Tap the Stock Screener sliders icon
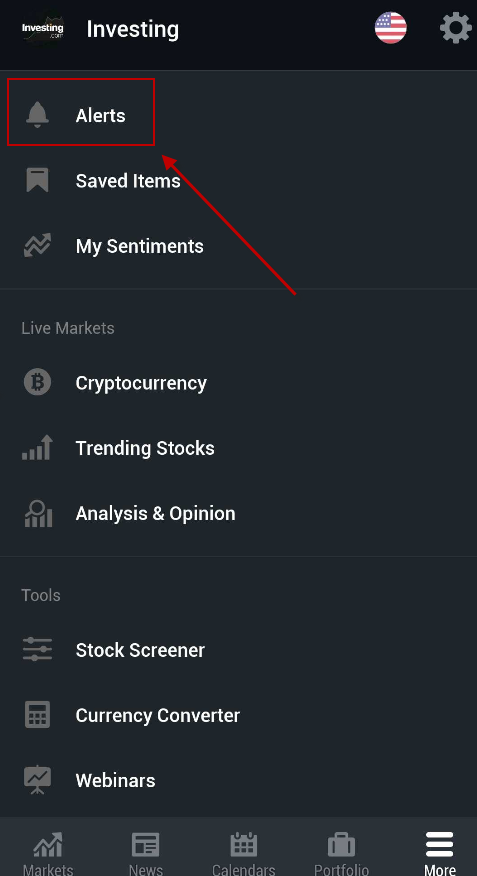Screen dimensions: 477x876 [37, 650]
